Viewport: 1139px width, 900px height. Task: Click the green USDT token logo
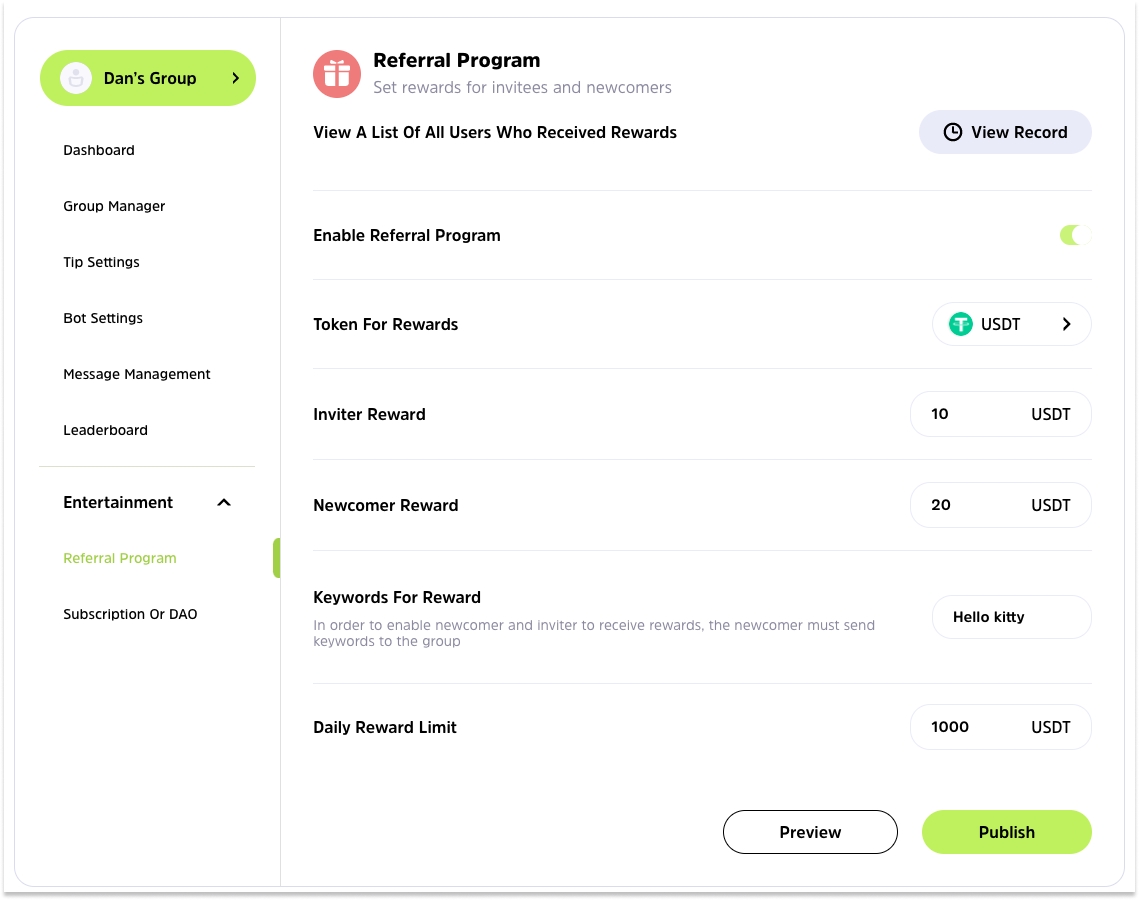click(960, 324)
